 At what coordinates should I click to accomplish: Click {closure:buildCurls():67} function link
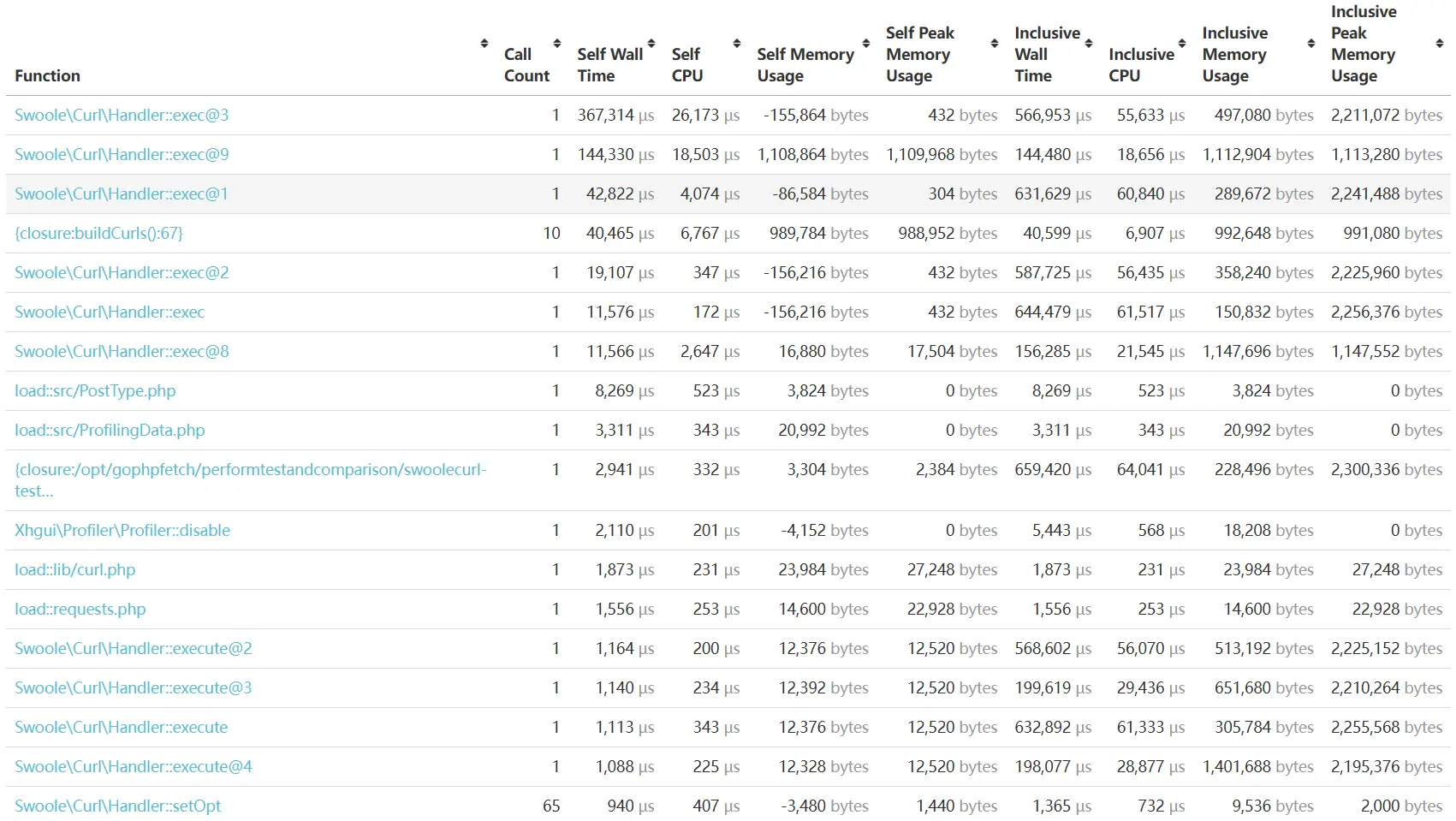(98, 234)
